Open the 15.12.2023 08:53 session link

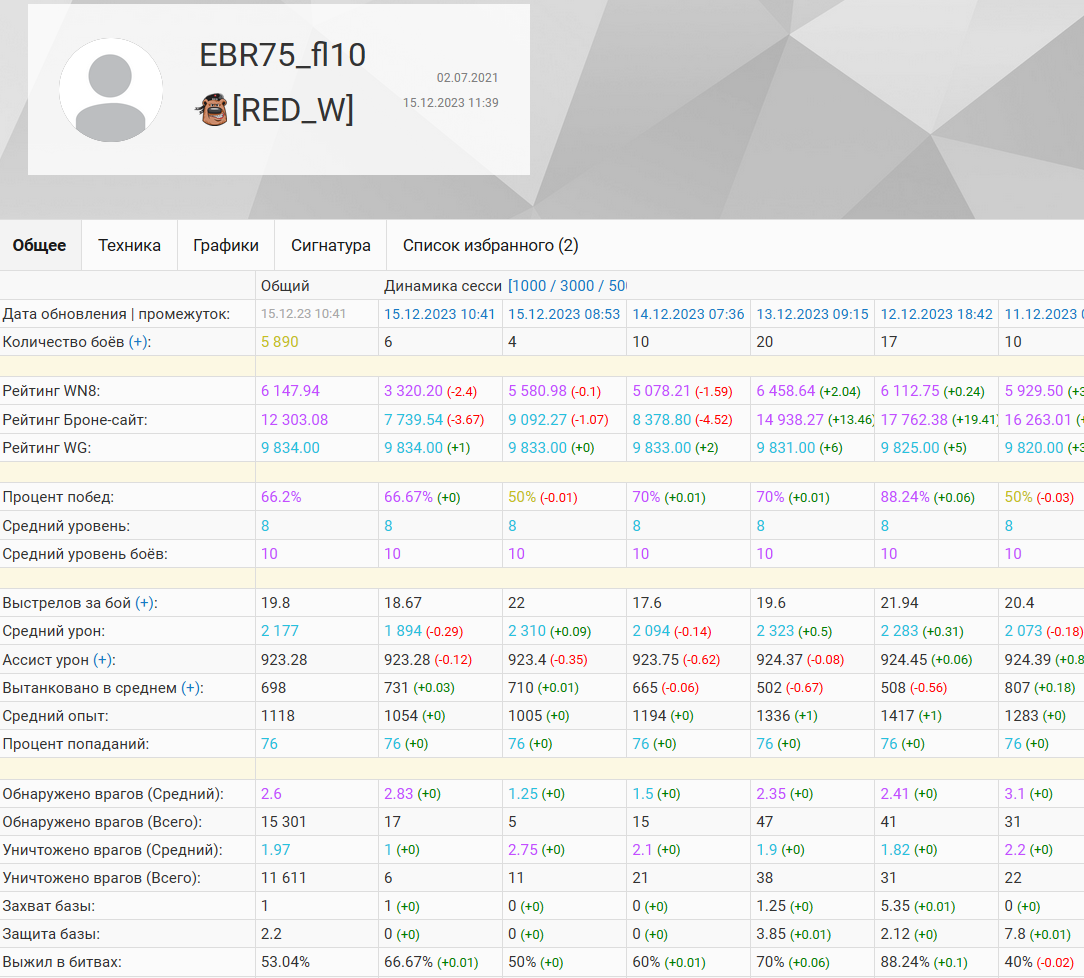click(x=564, y=314)
